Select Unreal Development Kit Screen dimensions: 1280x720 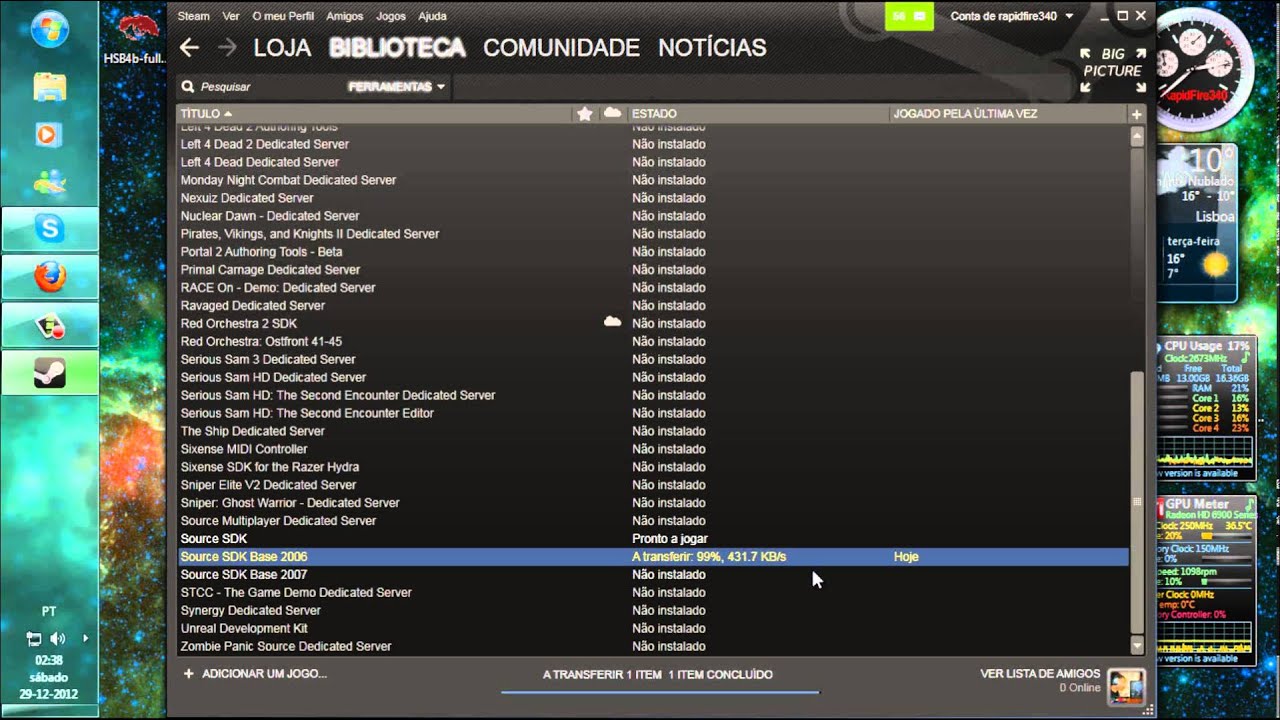pos(653,629)
